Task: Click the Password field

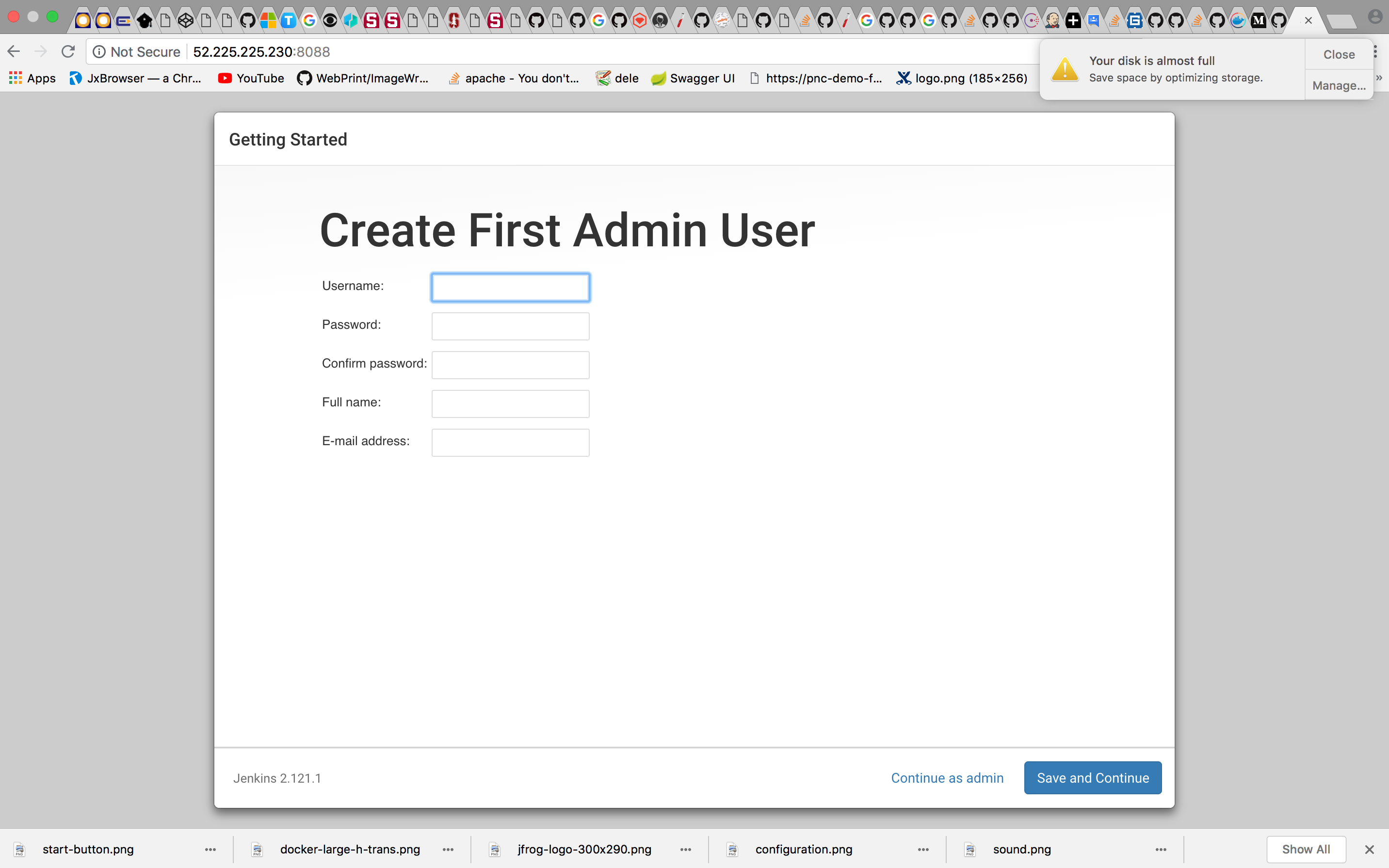Action: pos(510,326)
